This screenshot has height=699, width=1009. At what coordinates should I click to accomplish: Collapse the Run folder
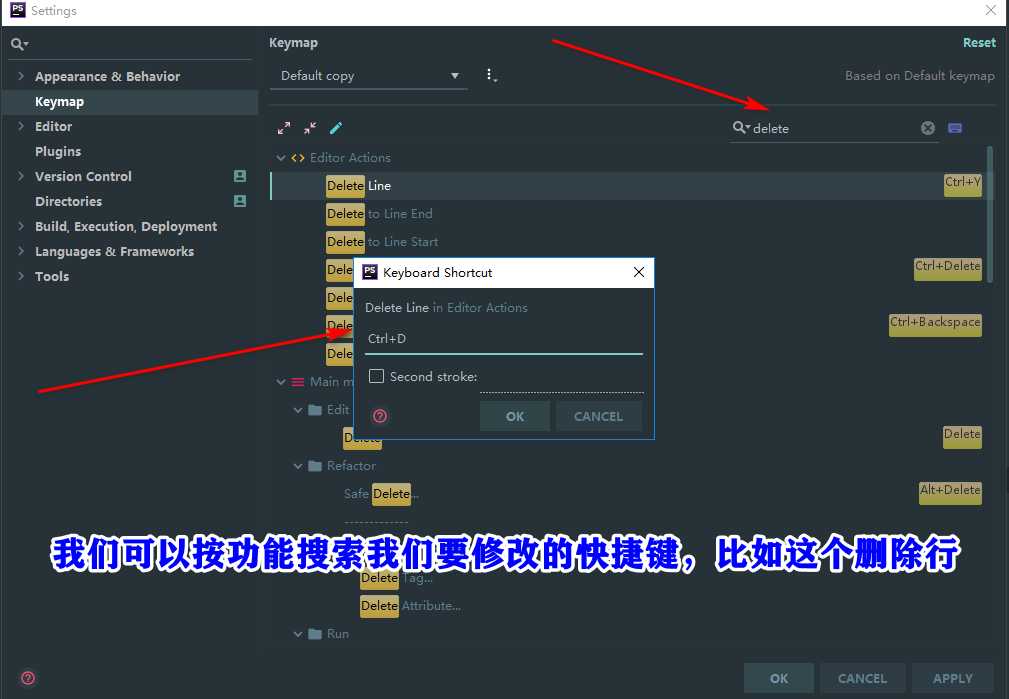(297, 634)
